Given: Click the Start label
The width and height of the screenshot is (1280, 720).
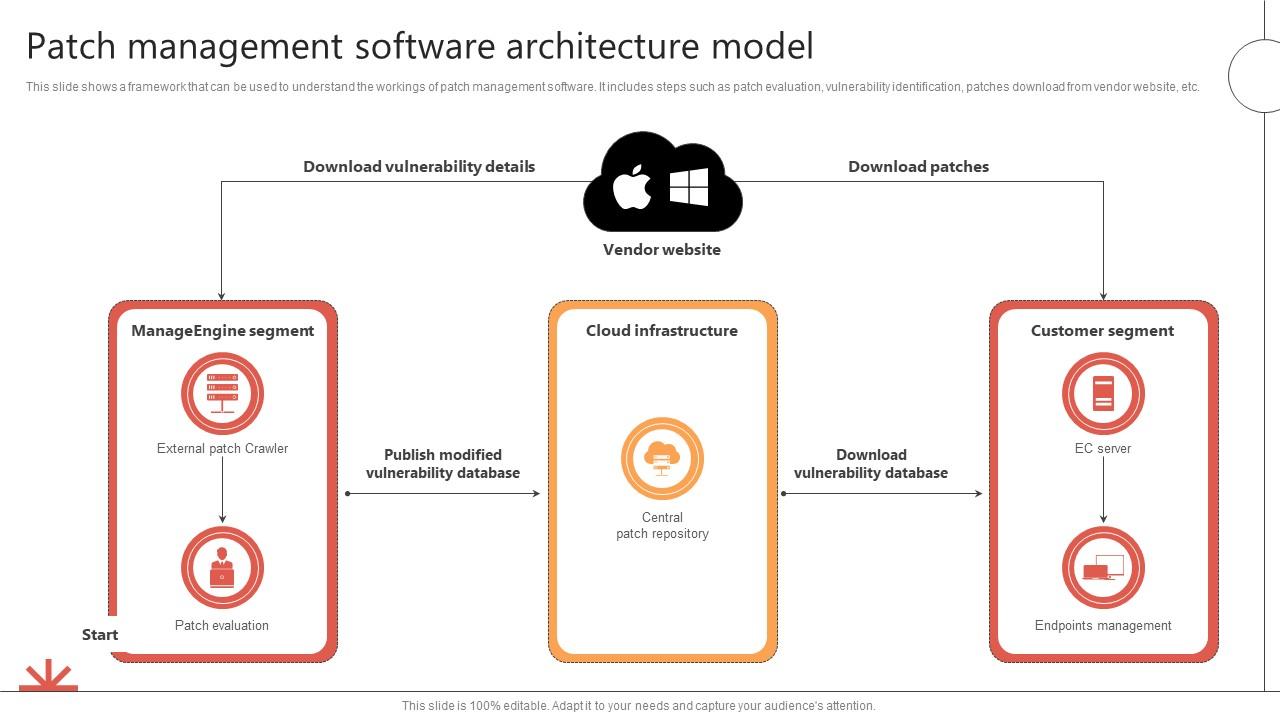Looking at the screenshot, I should point(100,635).
